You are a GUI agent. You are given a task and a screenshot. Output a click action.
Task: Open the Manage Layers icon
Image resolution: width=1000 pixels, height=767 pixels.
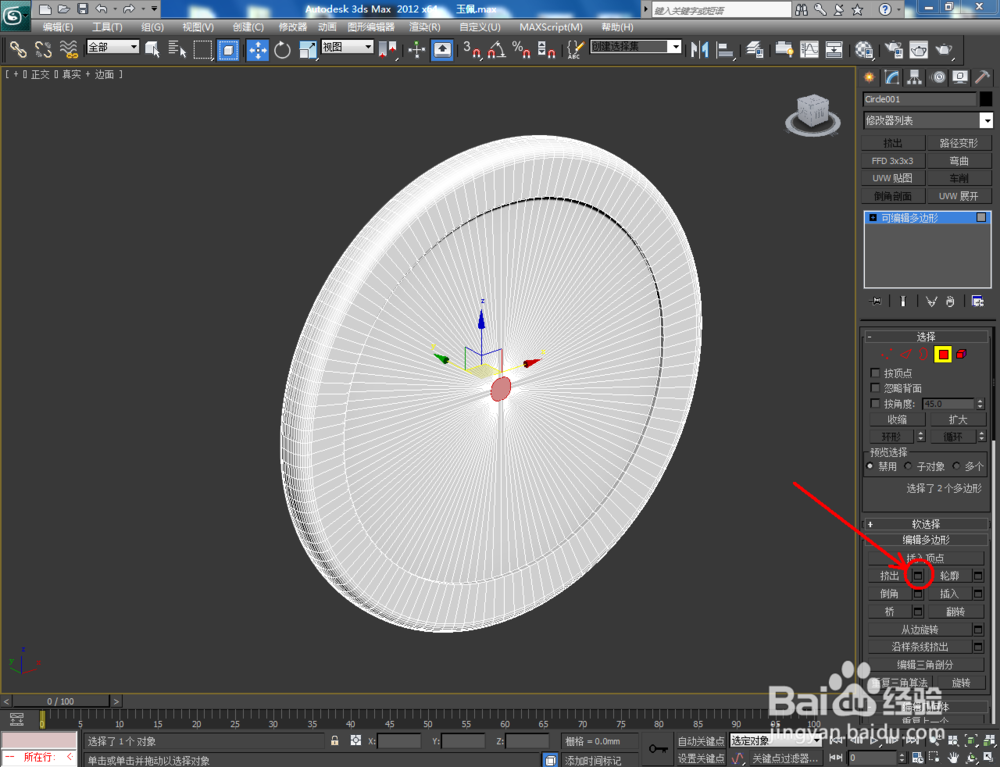(x=754, y=50)
